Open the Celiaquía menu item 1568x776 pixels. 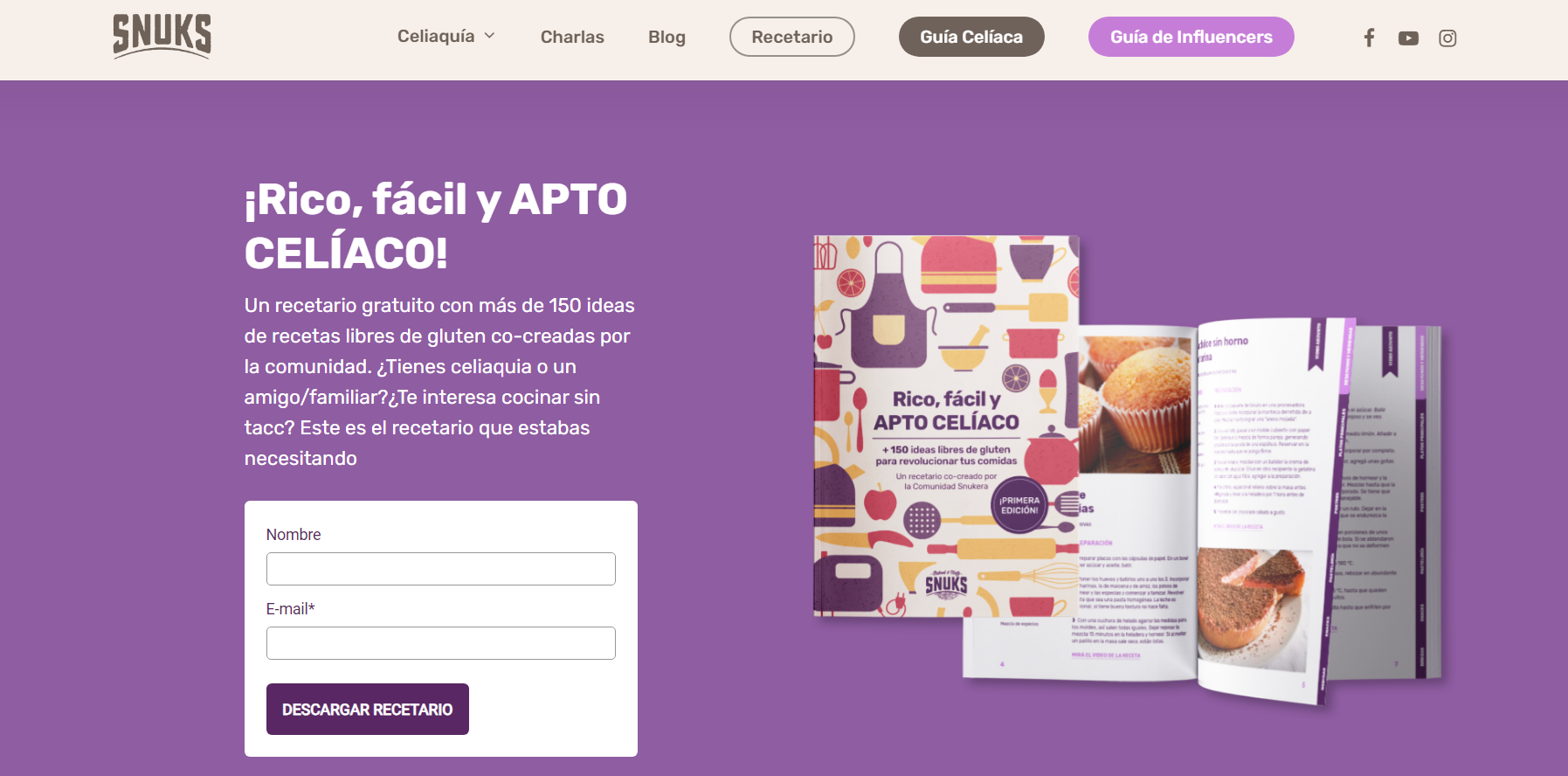436,36
